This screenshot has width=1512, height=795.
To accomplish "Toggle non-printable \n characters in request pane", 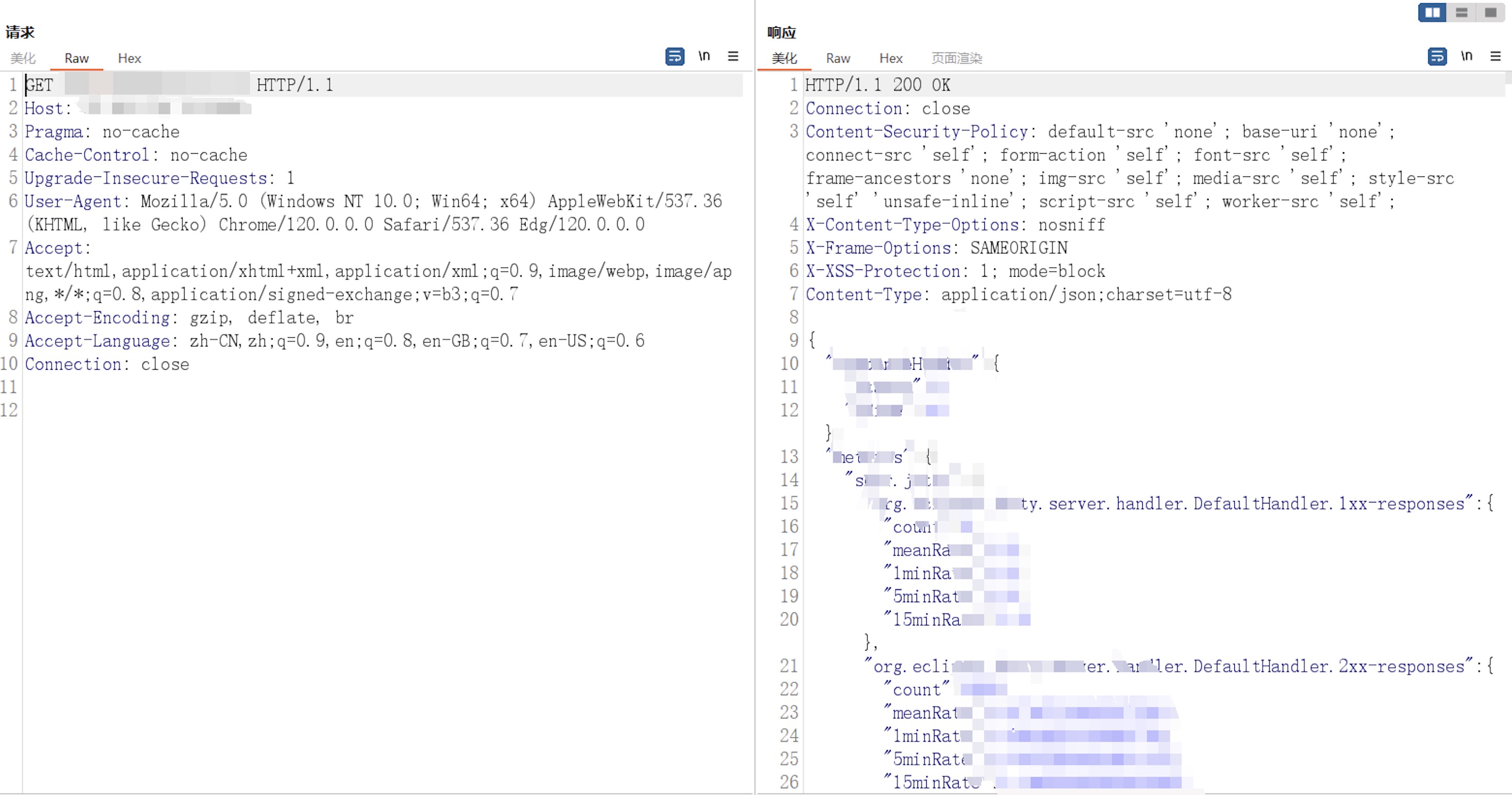I will (705, 57).
